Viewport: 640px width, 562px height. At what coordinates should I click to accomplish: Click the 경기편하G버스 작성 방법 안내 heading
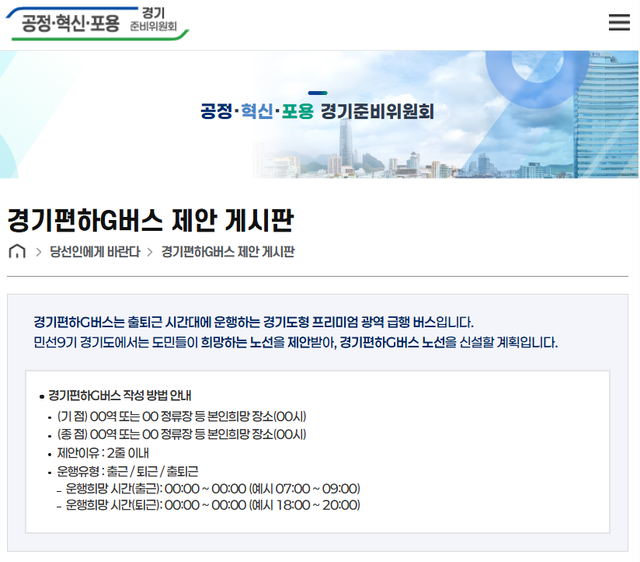[x=120, y=395]
